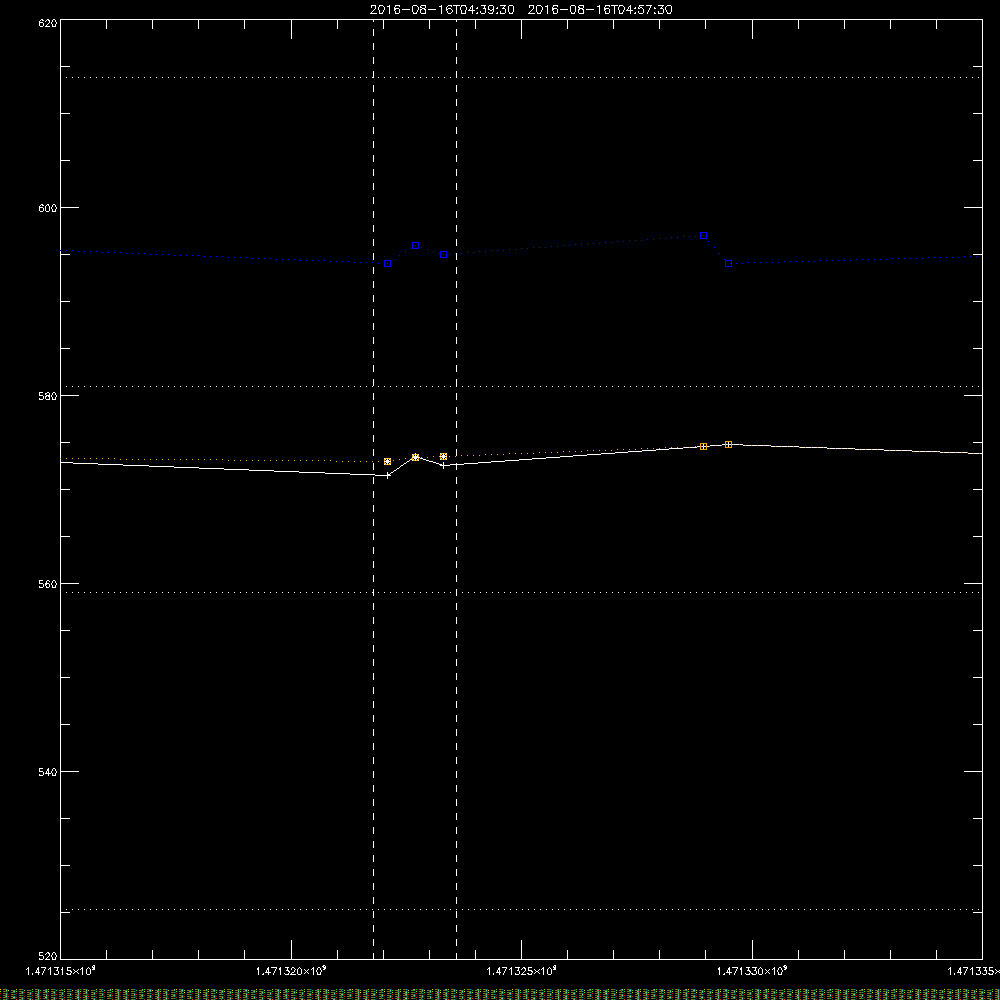Image resolution: width=1000 pixels, height=1000 pixels.
Task: Pick the last orange square at the curve peak
Action: point(728,445)
